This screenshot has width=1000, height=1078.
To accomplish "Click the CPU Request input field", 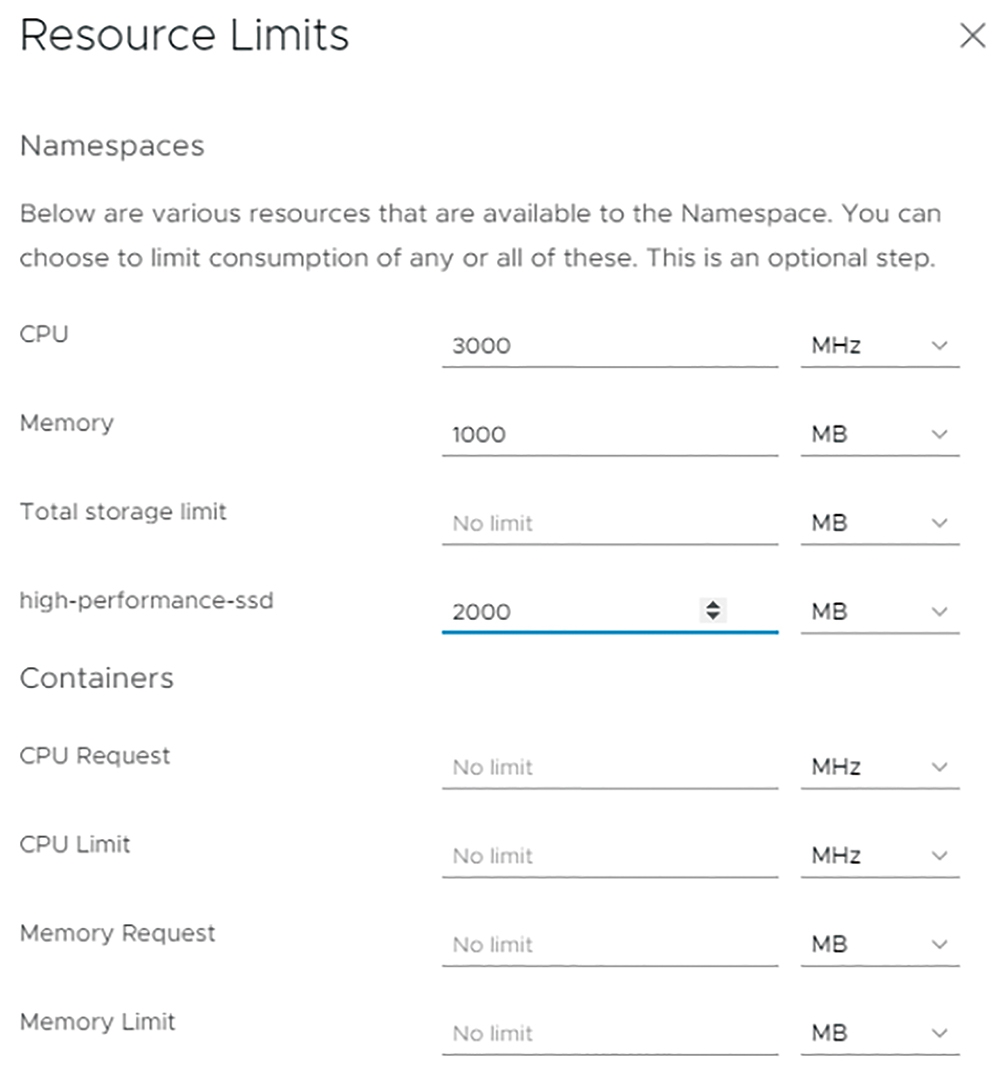I will 610,767.
